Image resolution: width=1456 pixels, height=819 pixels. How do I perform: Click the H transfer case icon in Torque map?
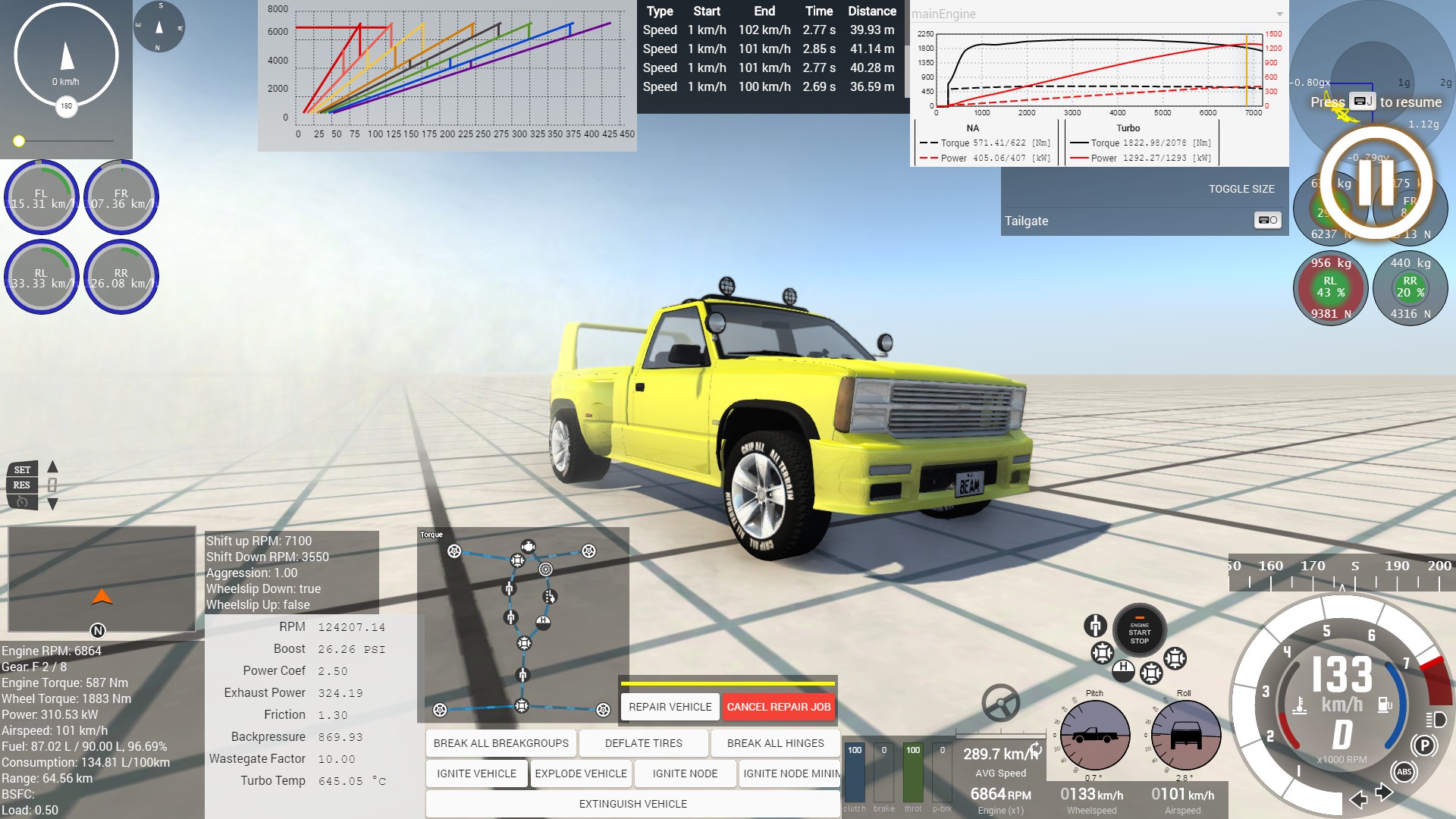coord(543,623)
